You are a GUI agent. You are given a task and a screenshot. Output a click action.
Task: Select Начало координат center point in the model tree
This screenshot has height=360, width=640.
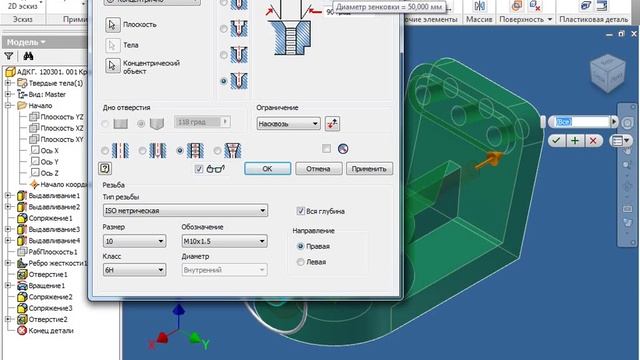(x=64, y=184)
